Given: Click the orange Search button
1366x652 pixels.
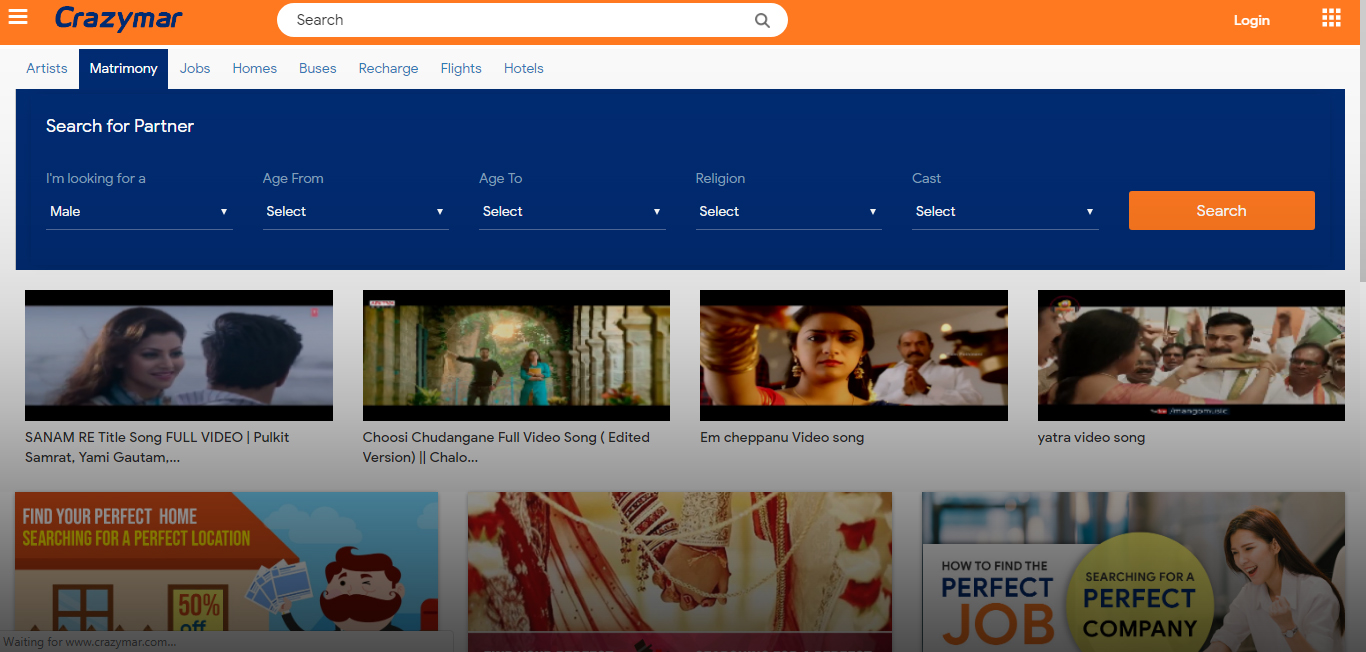Looking at the screenshot, I should [1221, 211].
